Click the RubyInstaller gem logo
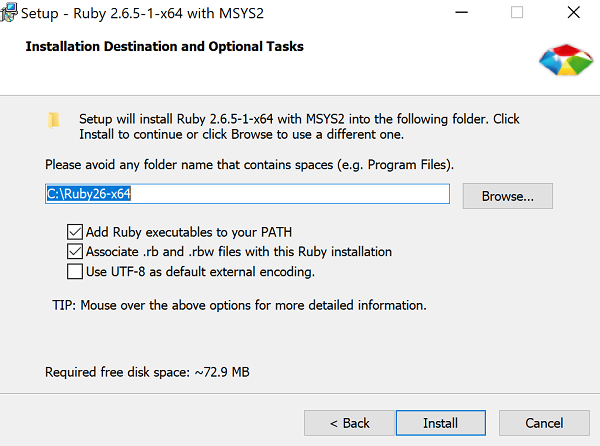This screenshot has height=446, width=600. point(566,60)
